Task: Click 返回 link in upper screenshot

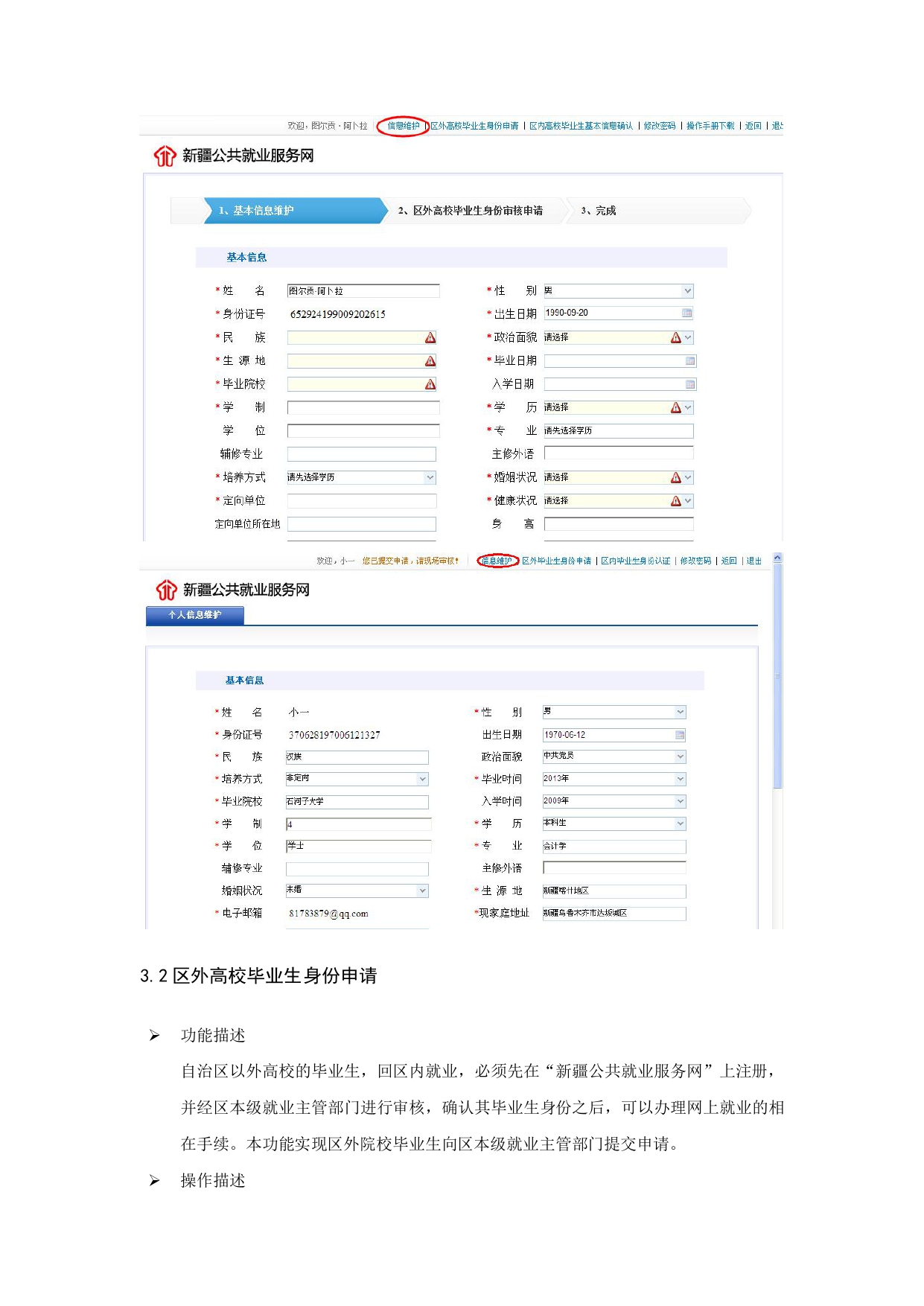Action: [x=753, y=126]
